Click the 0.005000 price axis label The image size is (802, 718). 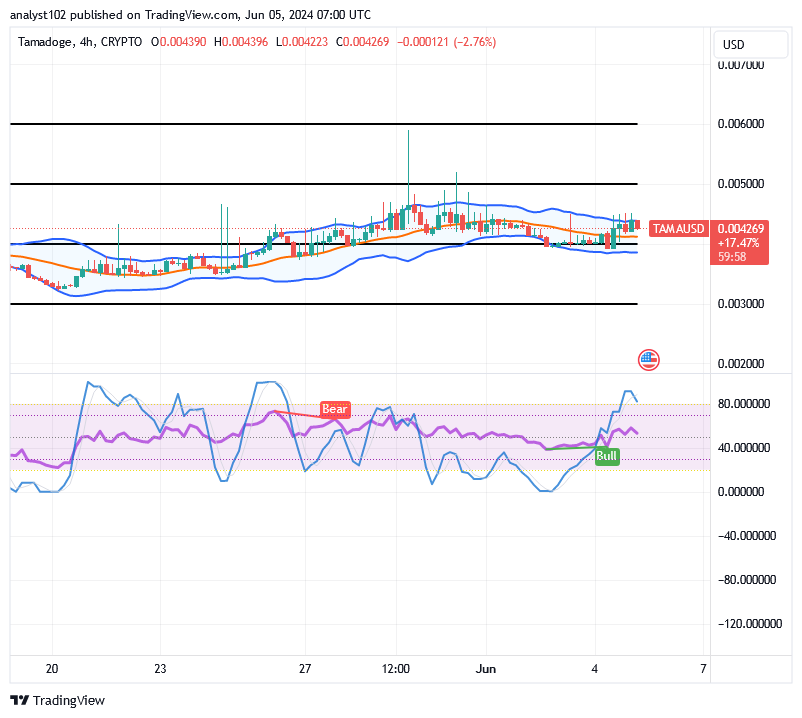[x=741, y=184]
